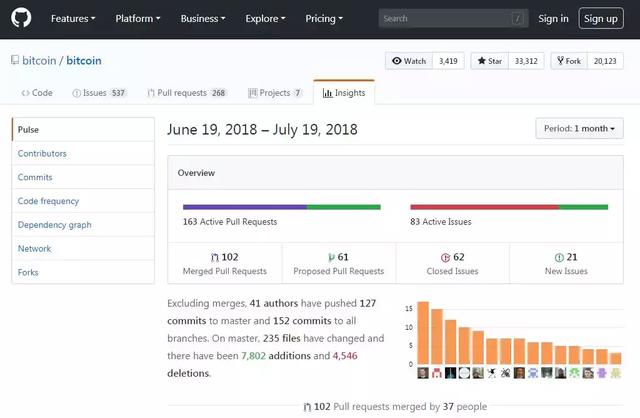Open the Platform dropdown menu

tap(138, 18)
